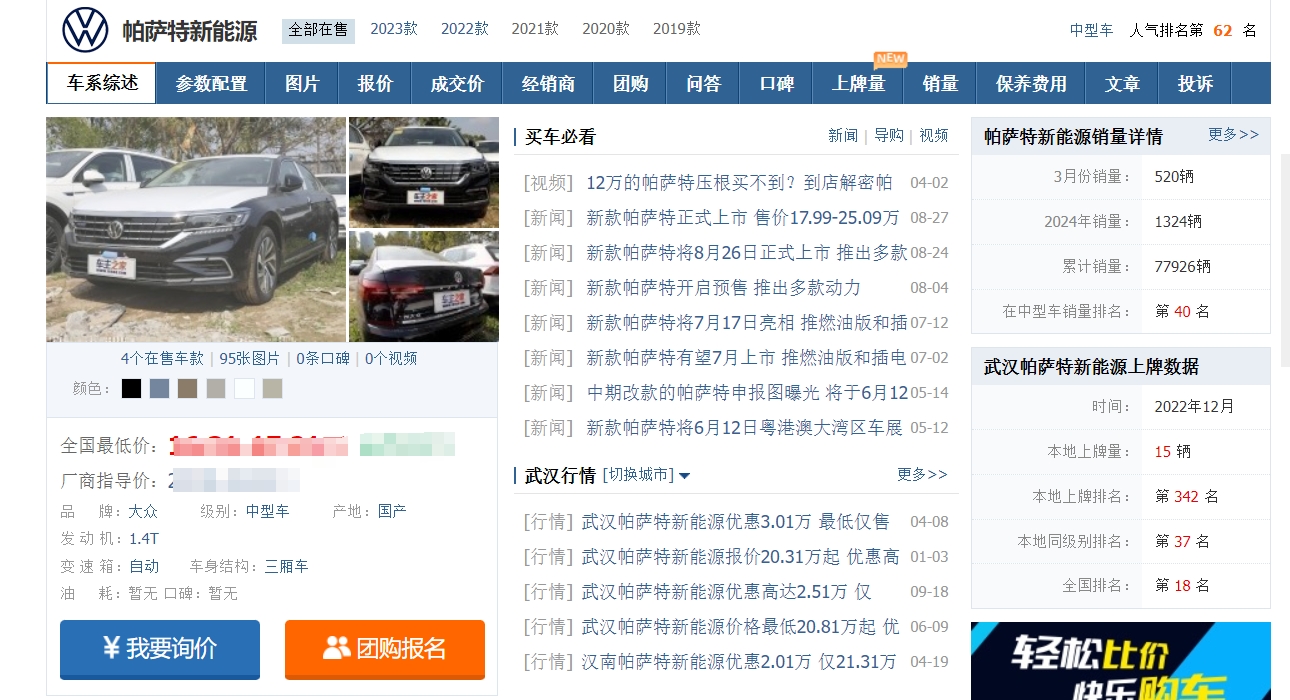Click the 导购 filter in 买车必看
The height and width of the screenshot is (700, 1290).
coord(889,135)
